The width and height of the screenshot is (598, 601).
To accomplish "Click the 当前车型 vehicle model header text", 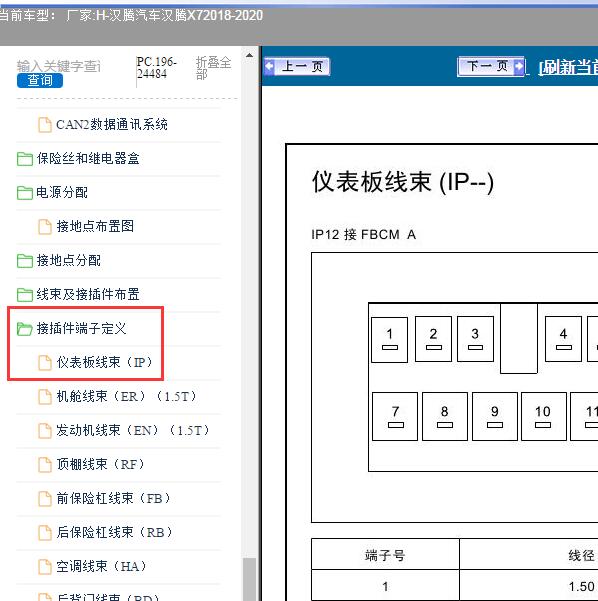I will click(131, 15).
